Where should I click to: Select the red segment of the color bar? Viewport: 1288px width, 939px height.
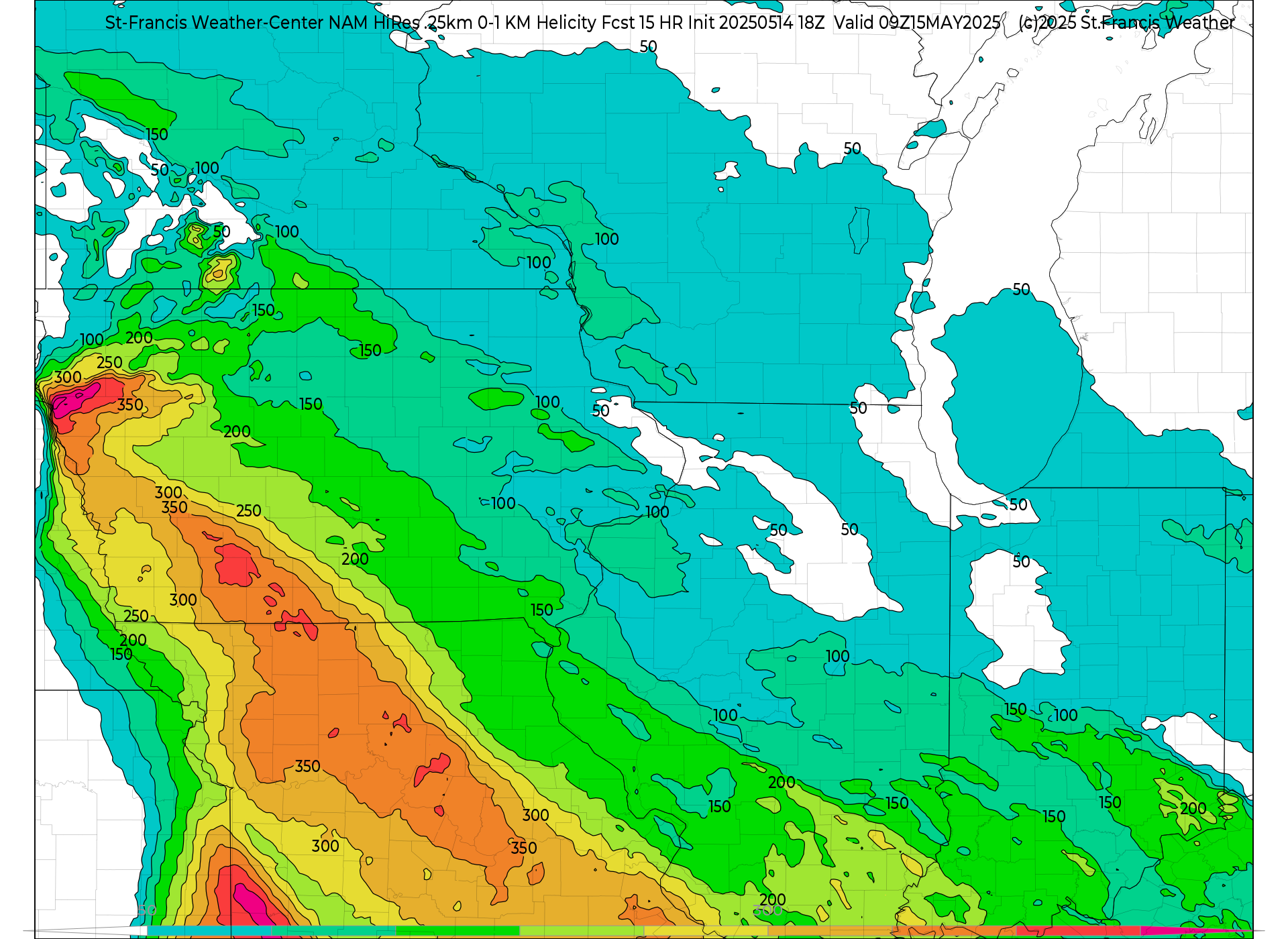pos(1078,931)
